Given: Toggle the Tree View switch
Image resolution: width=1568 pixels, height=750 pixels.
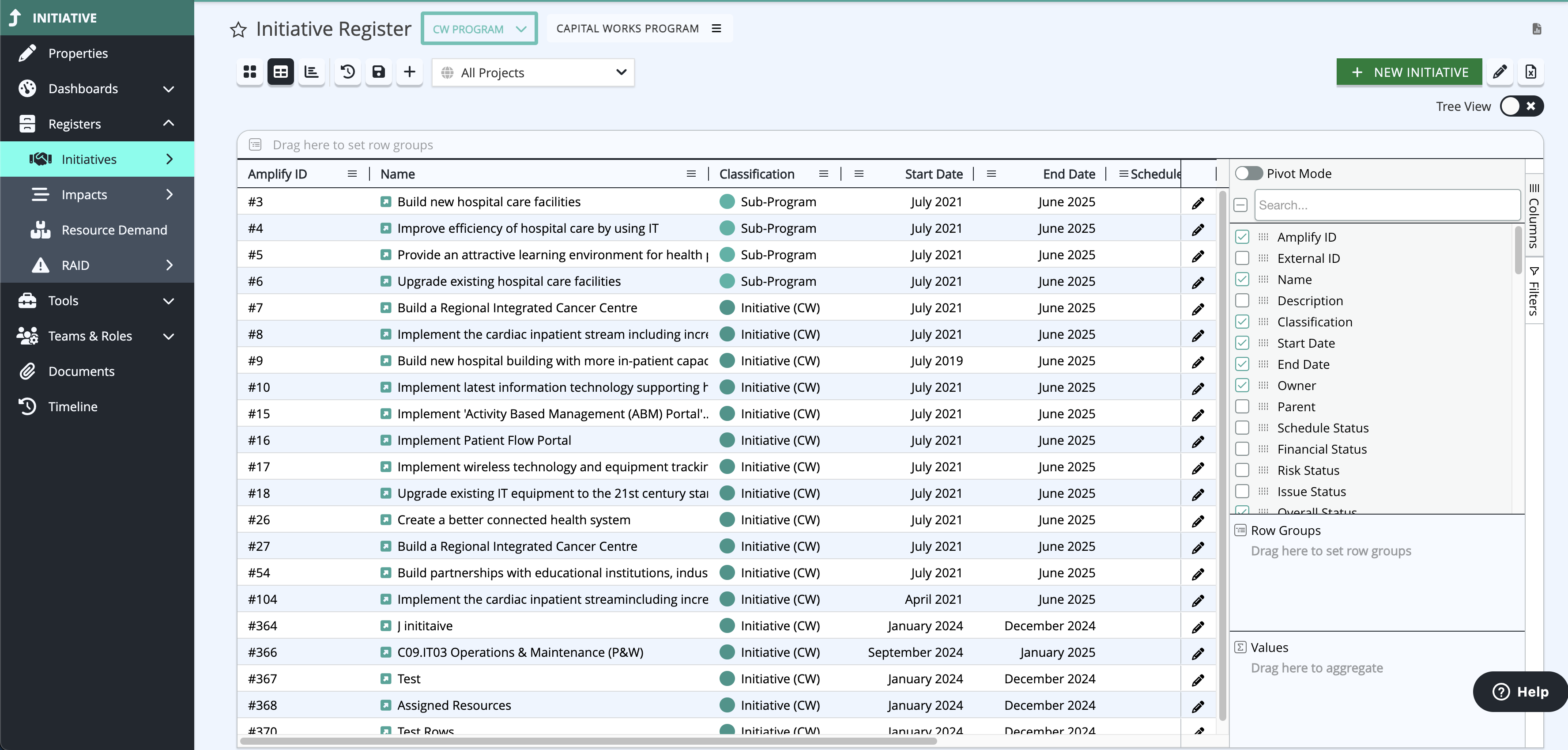Looking at the screenshot, I should coord(1521,106).
